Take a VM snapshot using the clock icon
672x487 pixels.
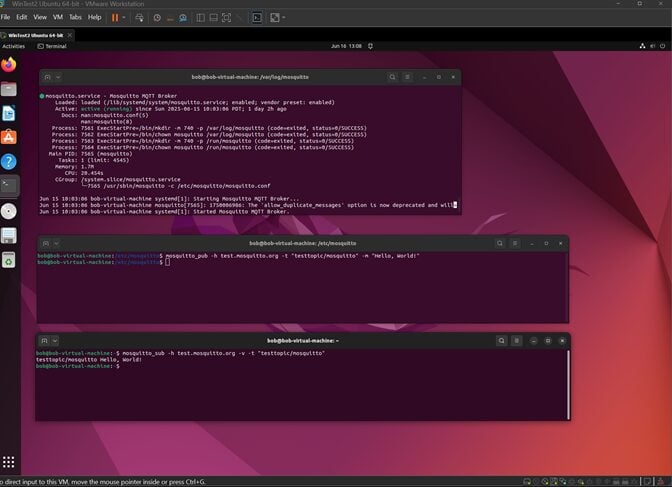point(157,17)
